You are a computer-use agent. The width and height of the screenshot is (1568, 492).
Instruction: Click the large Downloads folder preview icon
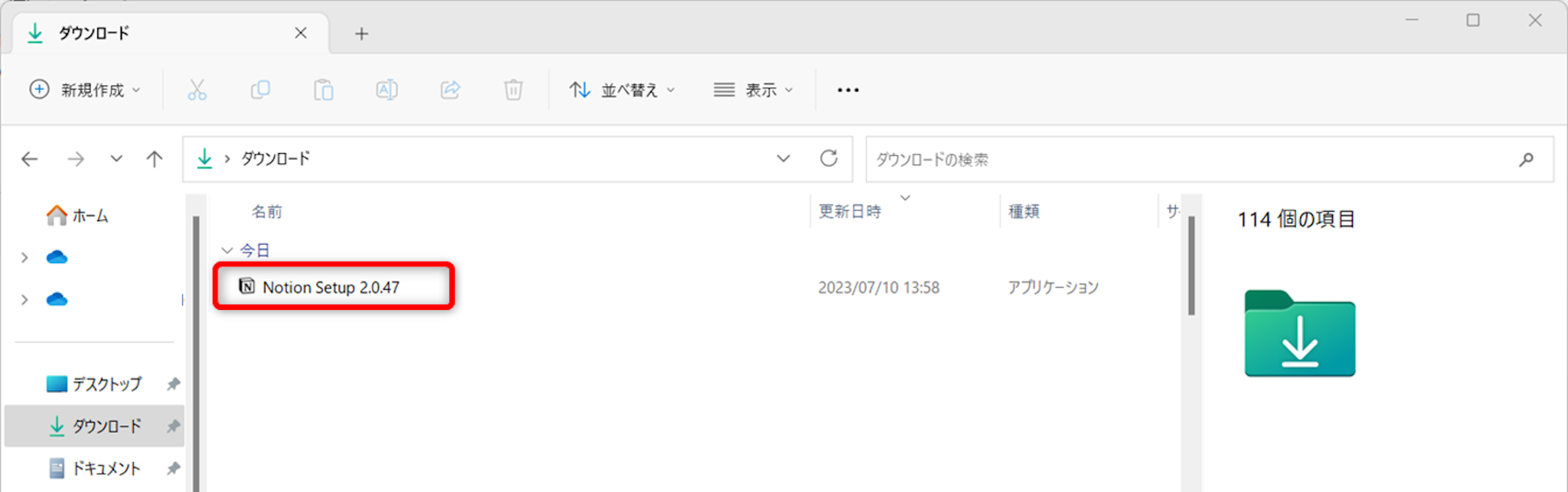tap(1299, 333)
